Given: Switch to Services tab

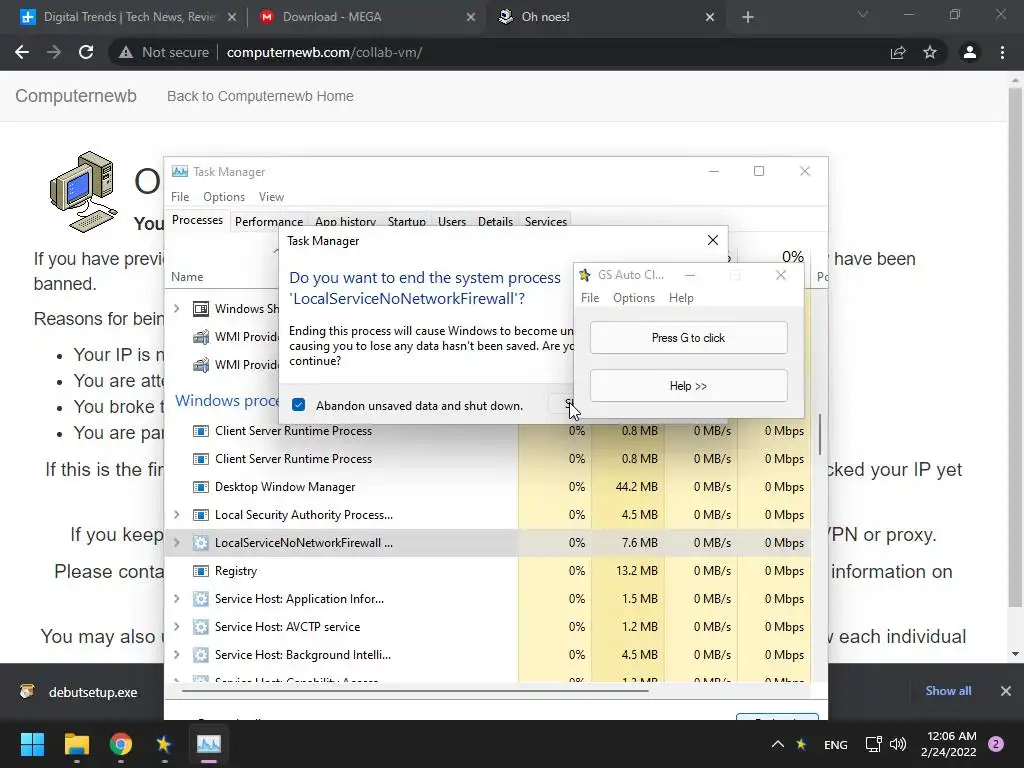Looking at the screenshot, I should 545,221.
